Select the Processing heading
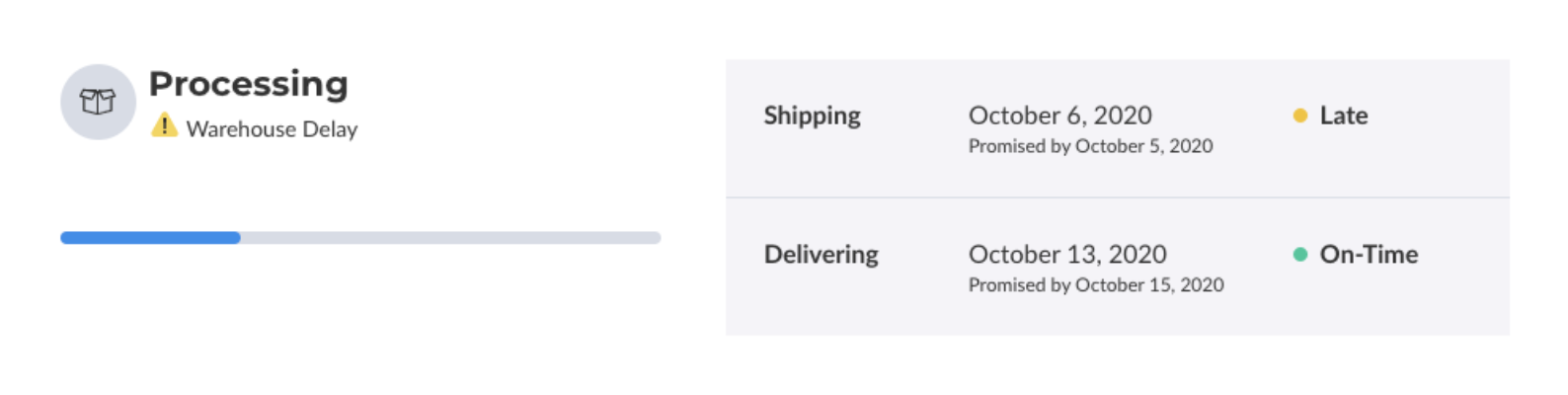1568x395 pixels. [x=249, y=84]
